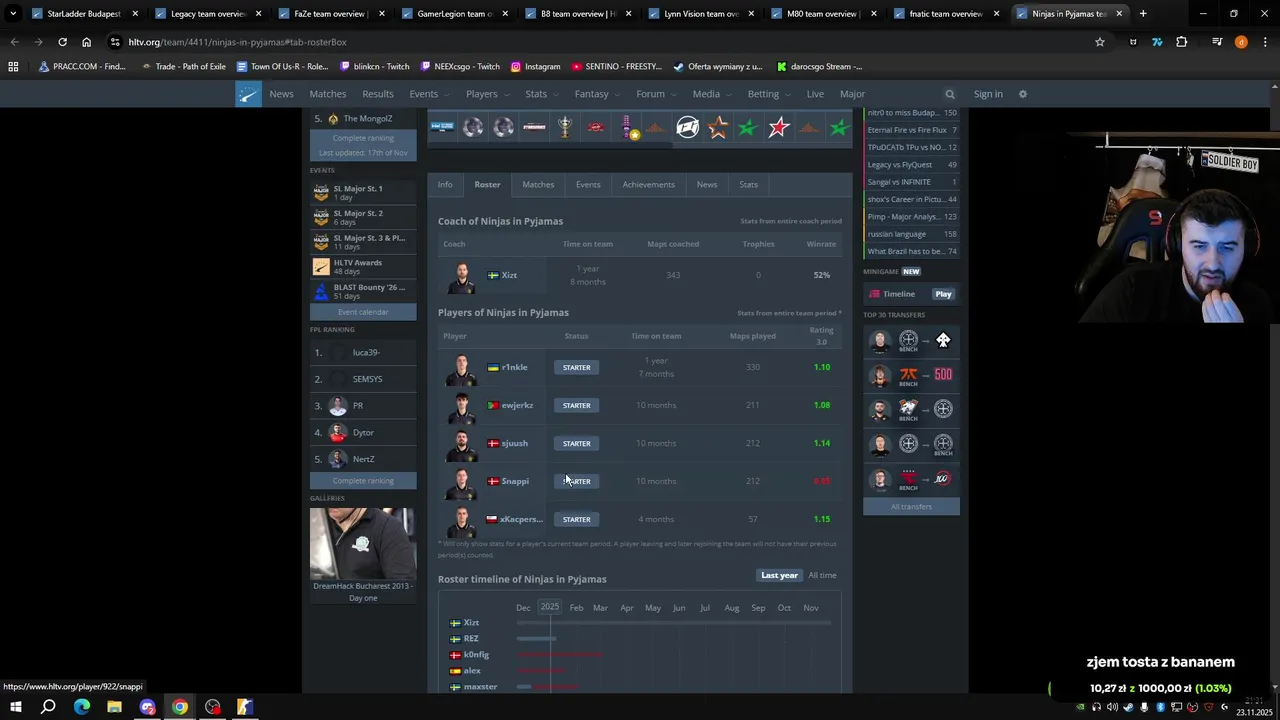Open the Chrome profile avatar
The width and height of the screenshot is (1280, 720).
[x=1241, y=42]
